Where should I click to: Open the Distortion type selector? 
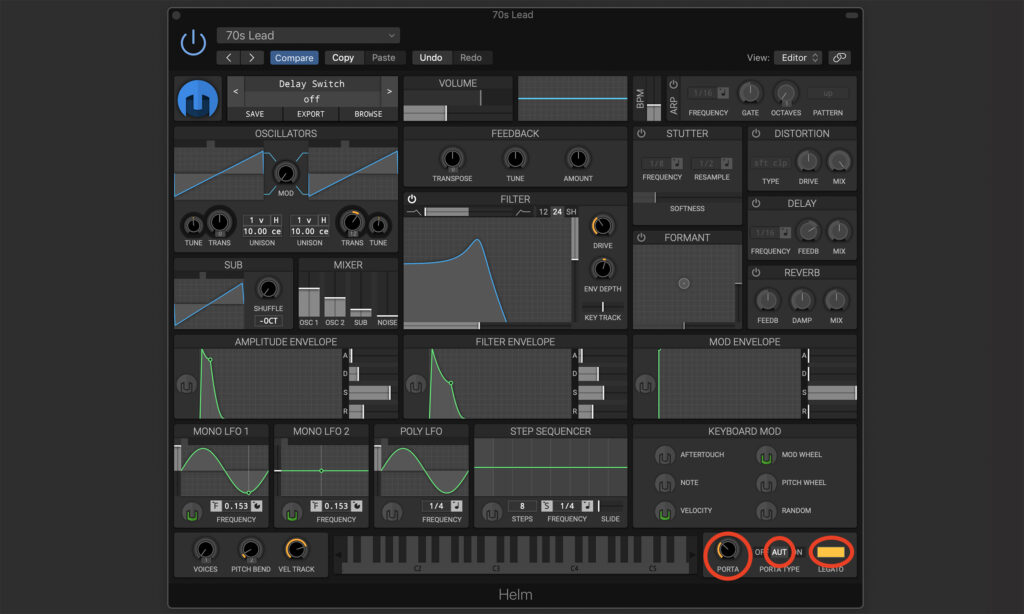tap(771, 163)
